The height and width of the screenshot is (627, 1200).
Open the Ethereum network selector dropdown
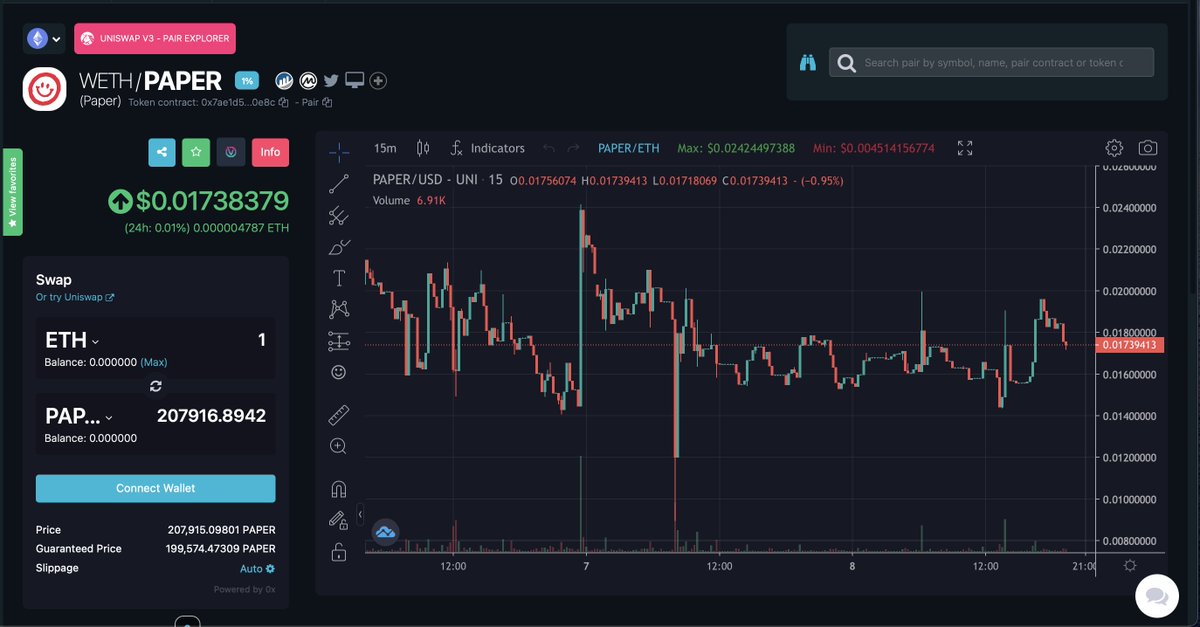click(45, 39)
